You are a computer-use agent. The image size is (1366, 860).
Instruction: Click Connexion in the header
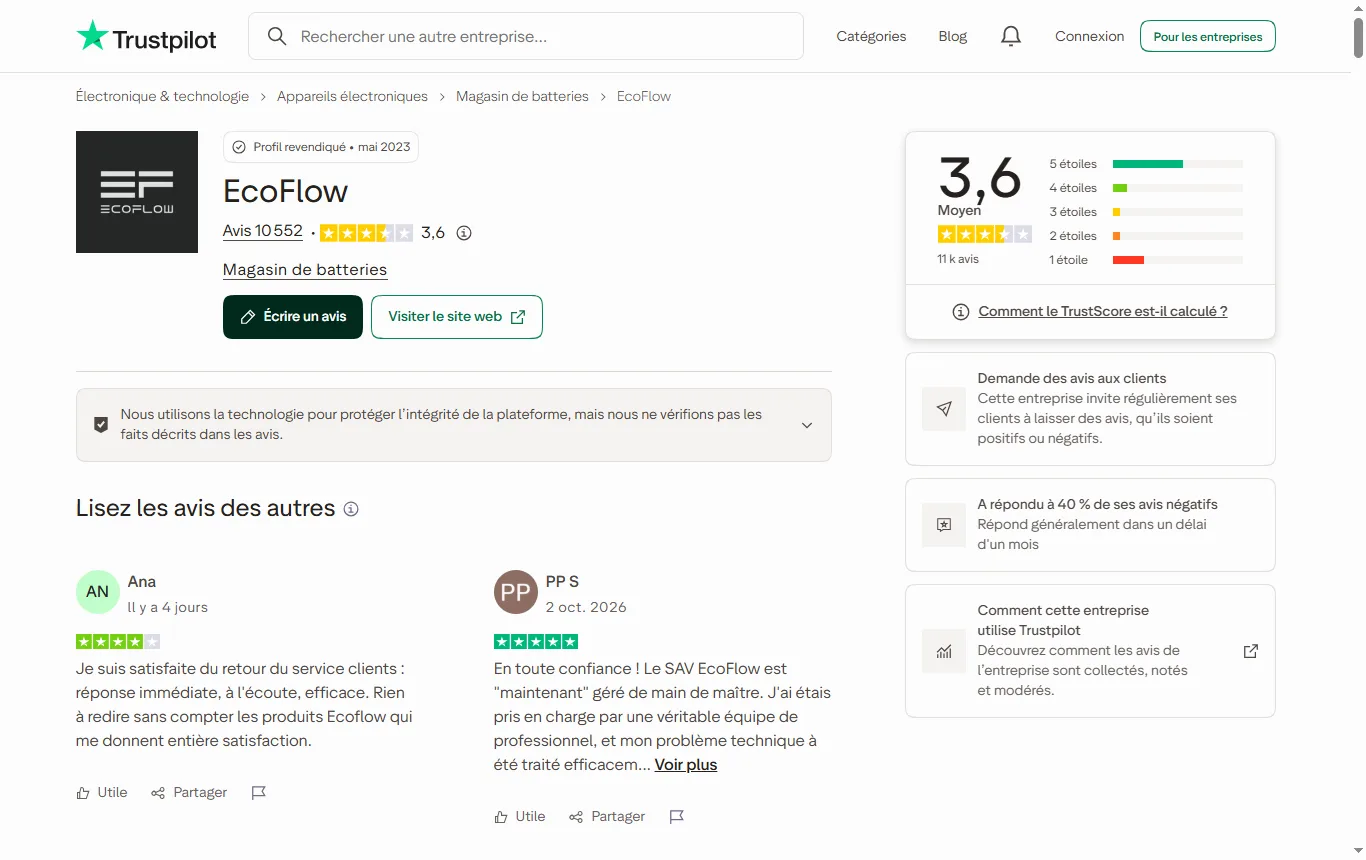(x=1090, y=36)
